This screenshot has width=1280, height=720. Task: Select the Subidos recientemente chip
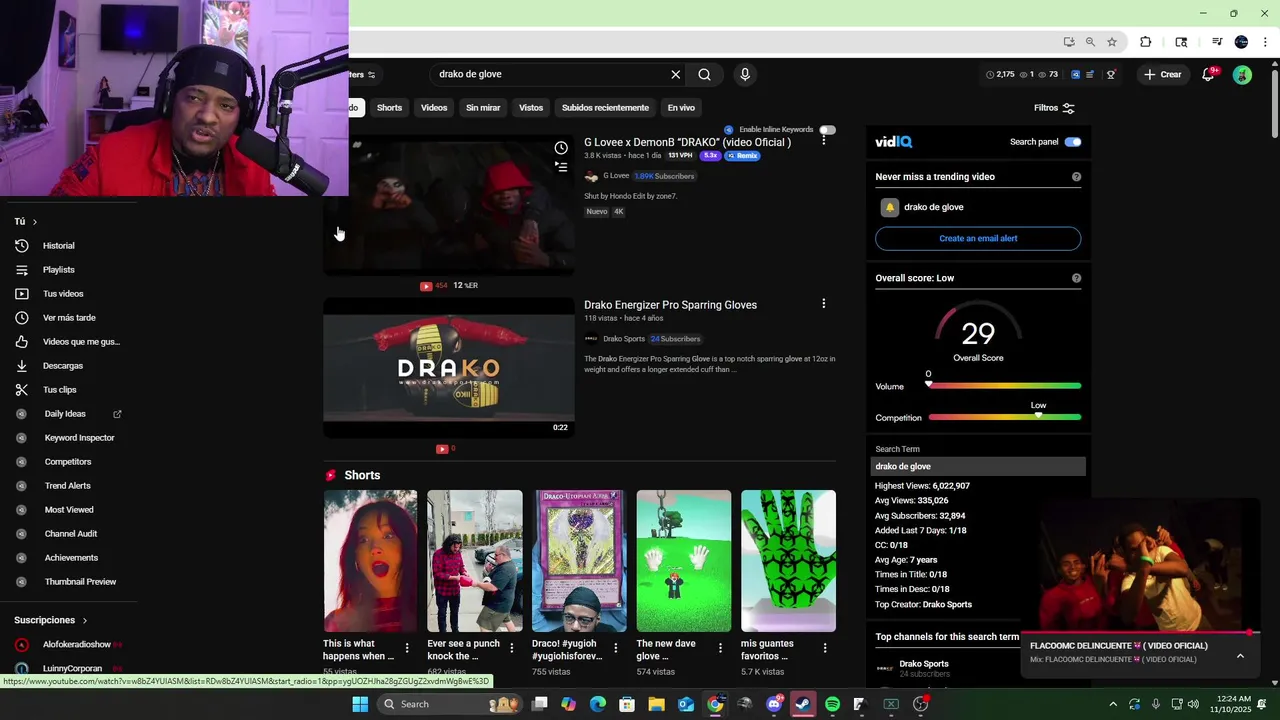(x=605, y=108)
